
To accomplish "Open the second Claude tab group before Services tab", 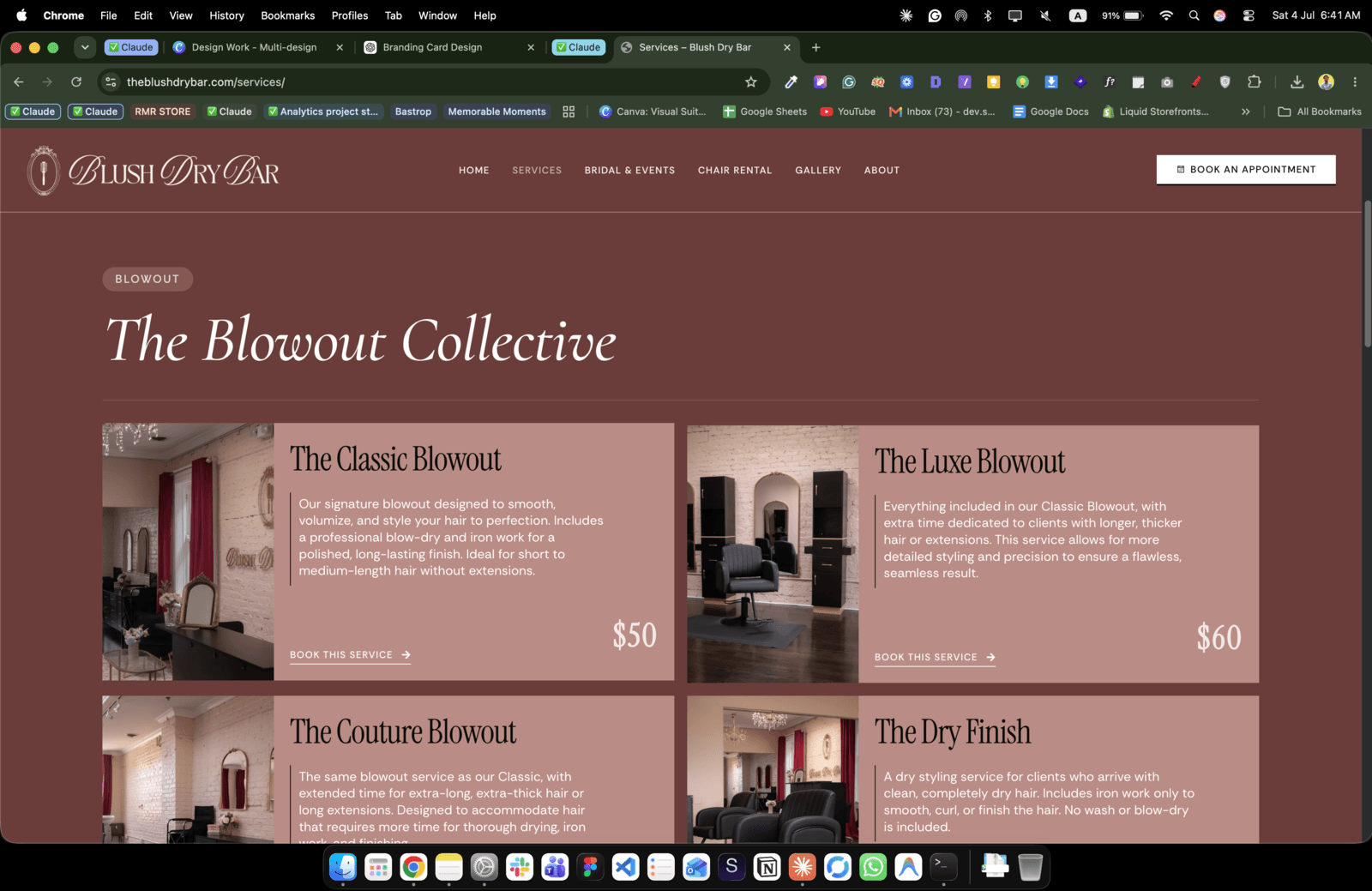I will pyautogui.click(x=579, y=47).
